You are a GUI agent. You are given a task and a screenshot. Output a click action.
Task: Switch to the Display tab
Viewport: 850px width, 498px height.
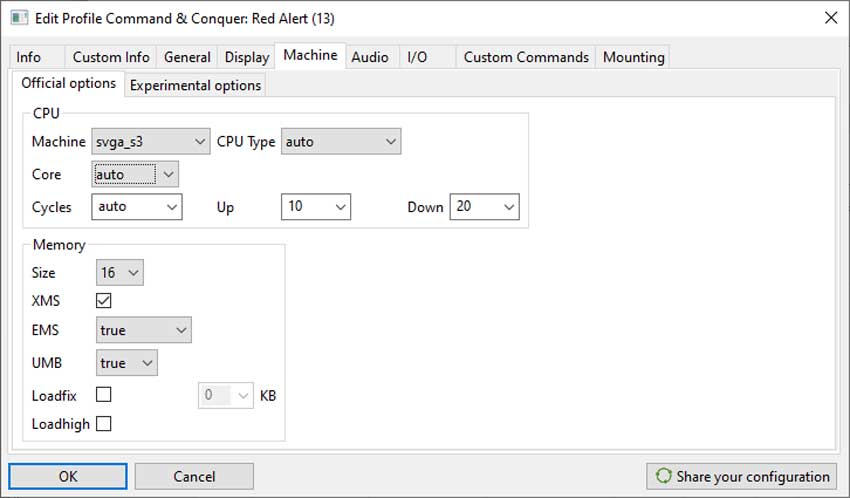[x=247, y=57]
